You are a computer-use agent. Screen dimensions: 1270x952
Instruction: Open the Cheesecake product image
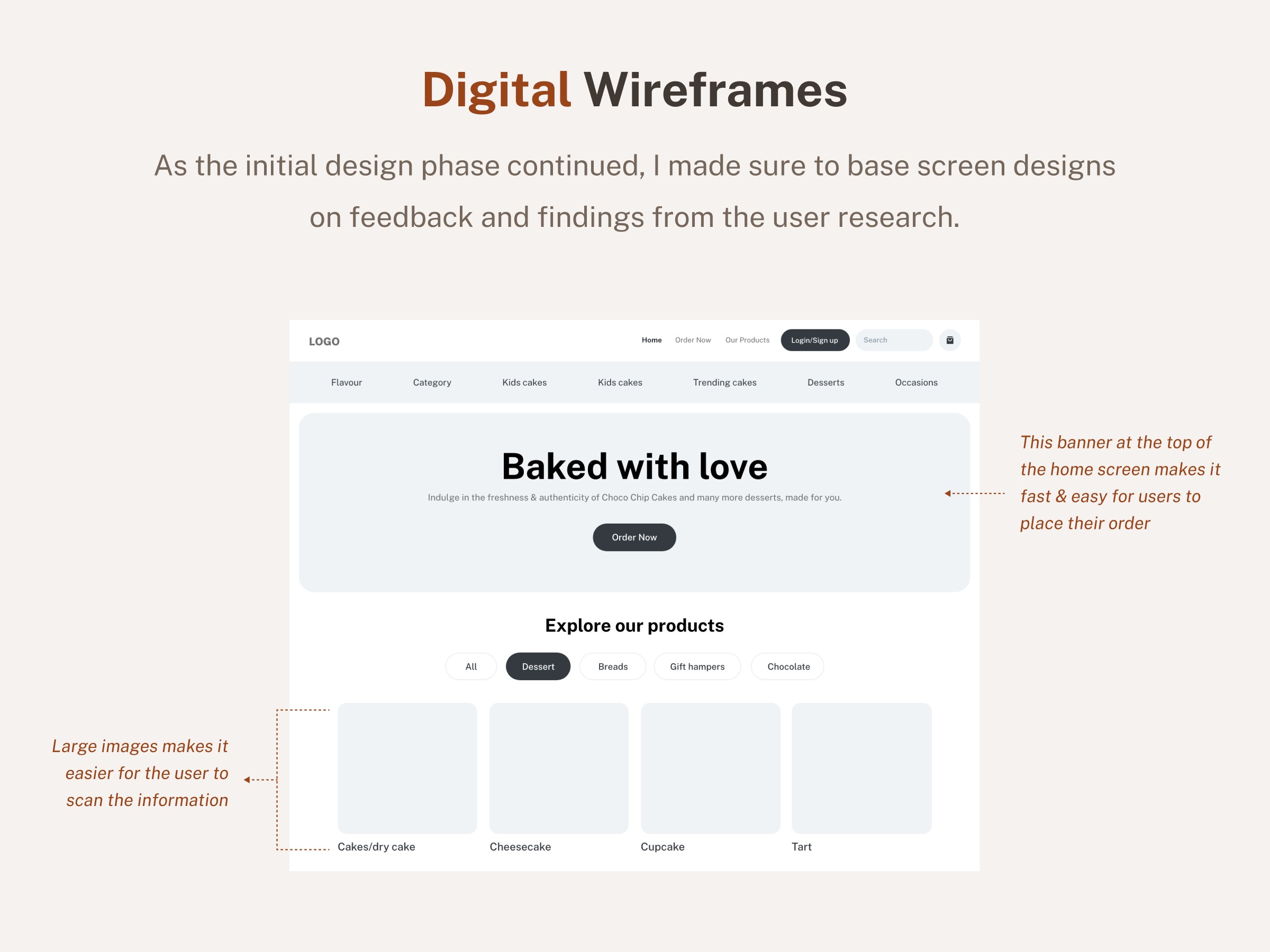tap(558, 768)
